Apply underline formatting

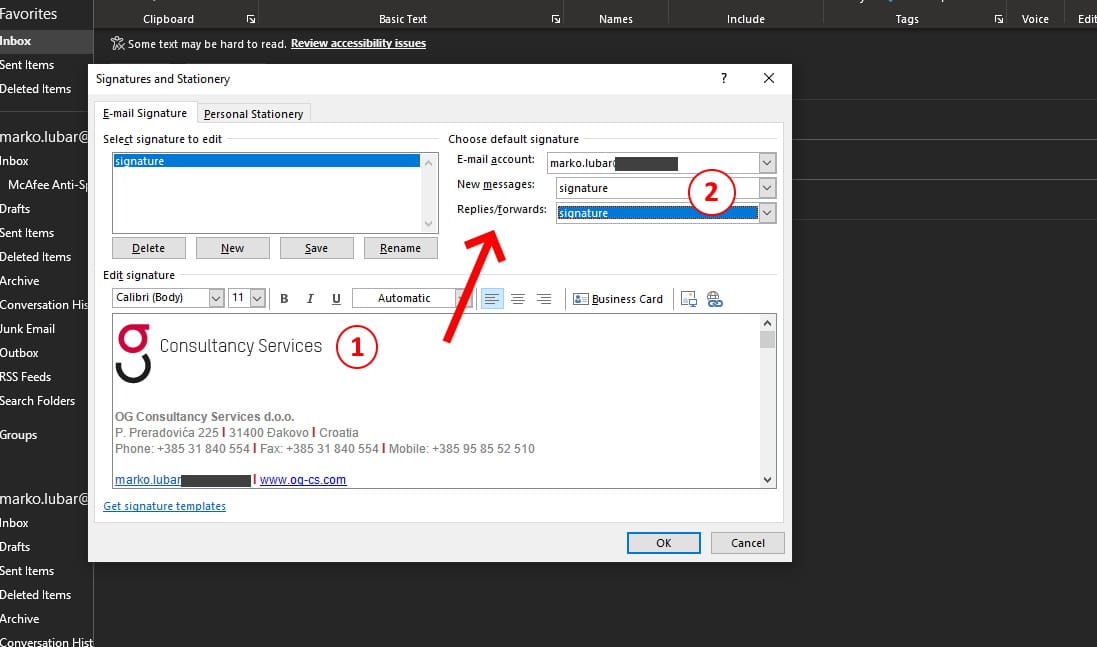337,298
